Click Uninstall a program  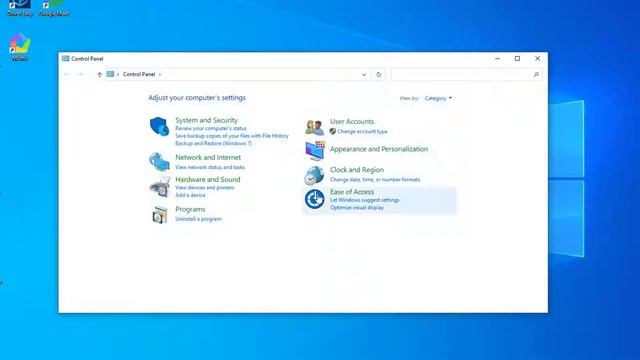(198, 219)
